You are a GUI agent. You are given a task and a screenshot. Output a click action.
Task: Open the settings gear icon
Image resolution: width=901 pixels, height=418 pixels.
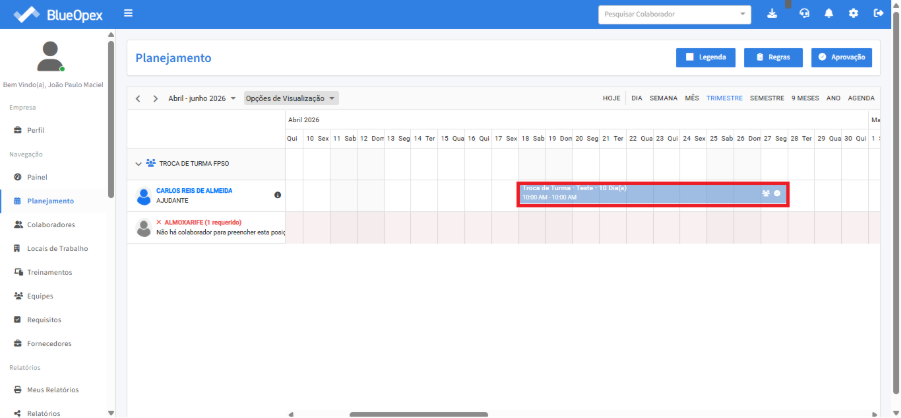click(853, 14)
